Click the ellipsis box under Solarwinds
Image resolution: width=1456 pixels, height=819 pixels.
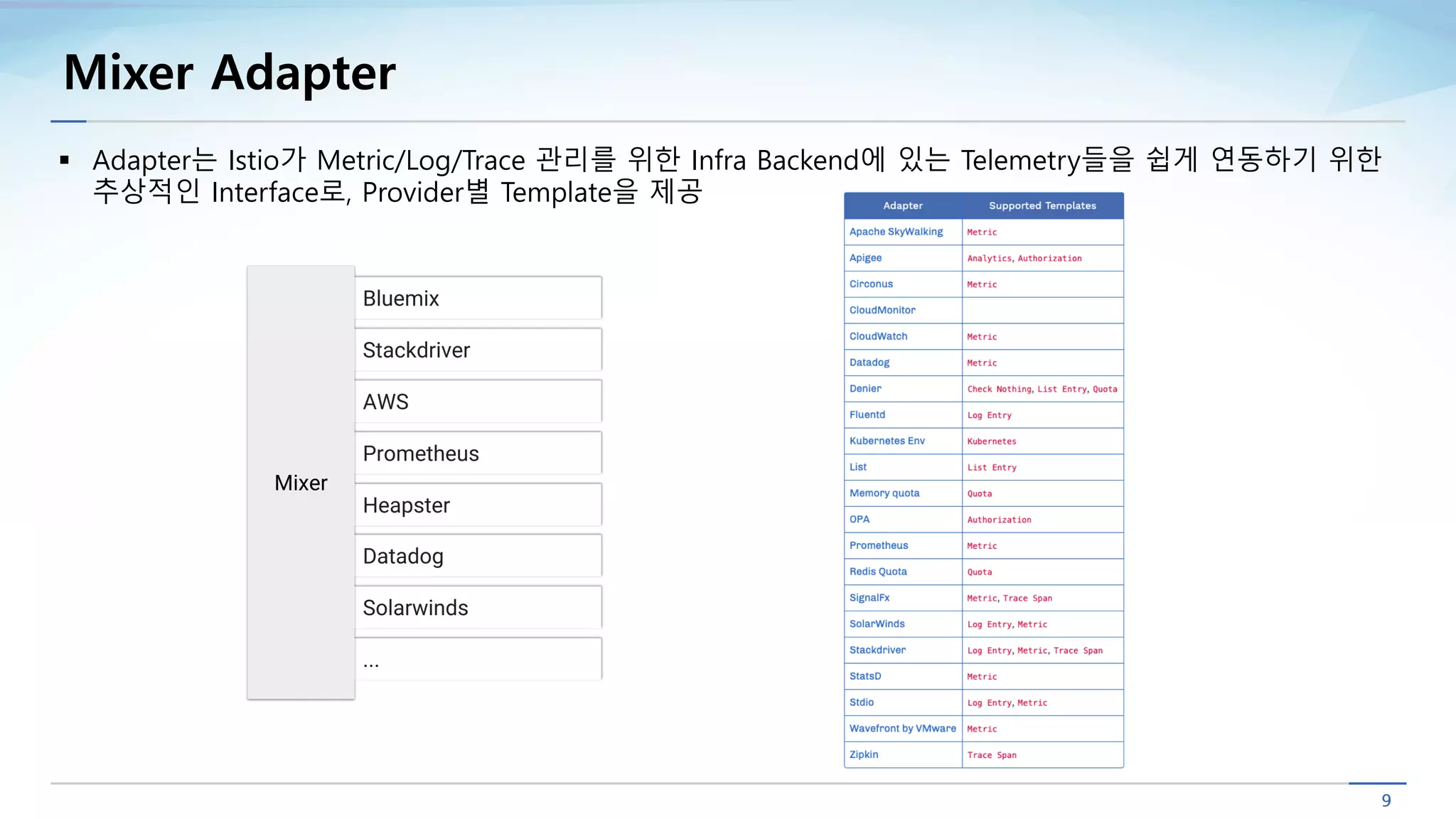coord(478,659)
